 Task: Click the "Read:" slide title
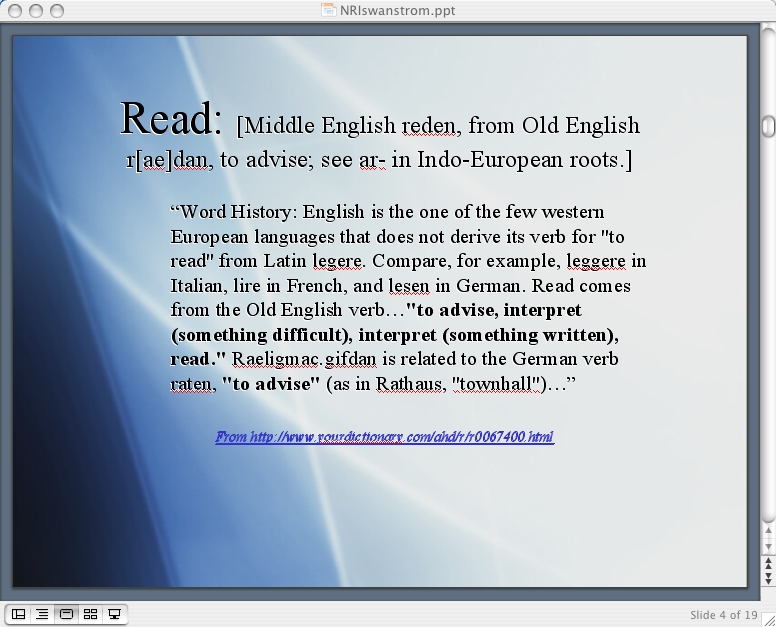tap(171, 119)
